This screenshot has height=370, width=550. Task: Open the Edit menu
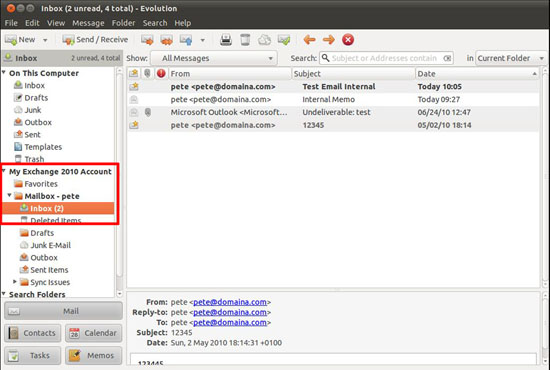[x=32, y=23]
